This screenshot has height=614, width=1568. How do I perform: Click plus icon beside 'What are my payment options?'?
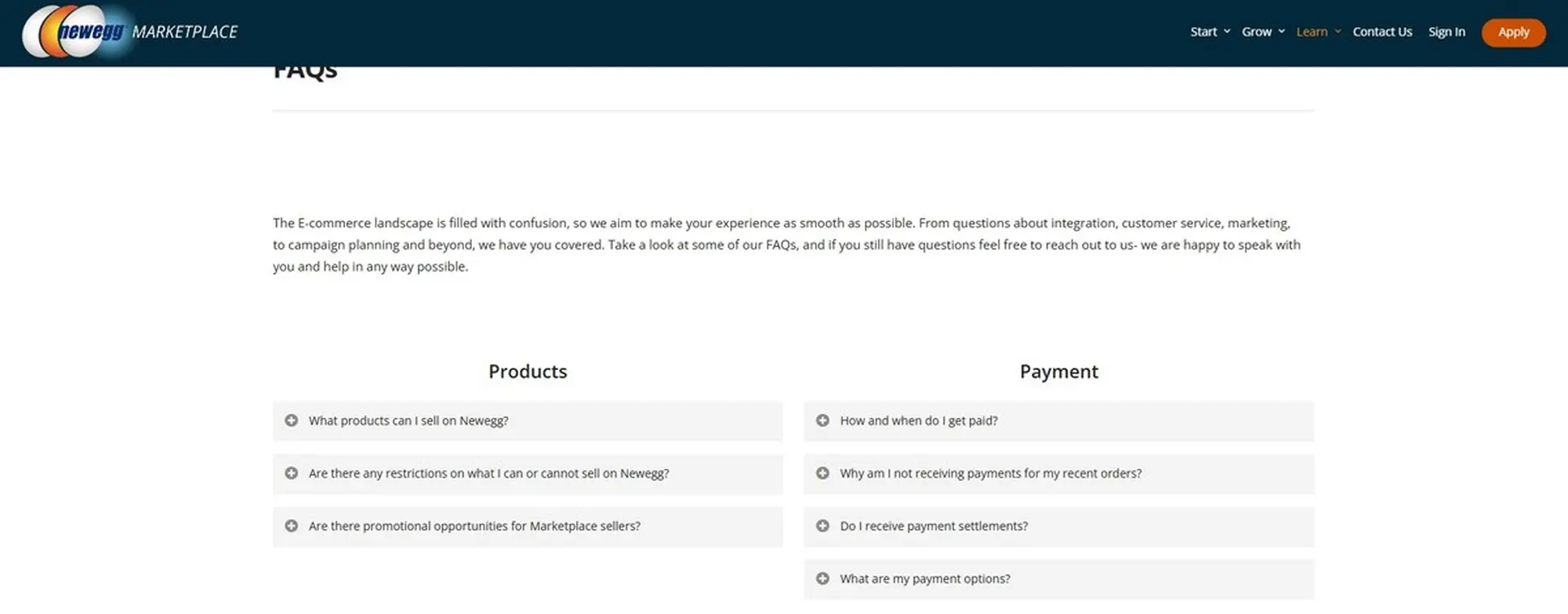pos(822,579)
